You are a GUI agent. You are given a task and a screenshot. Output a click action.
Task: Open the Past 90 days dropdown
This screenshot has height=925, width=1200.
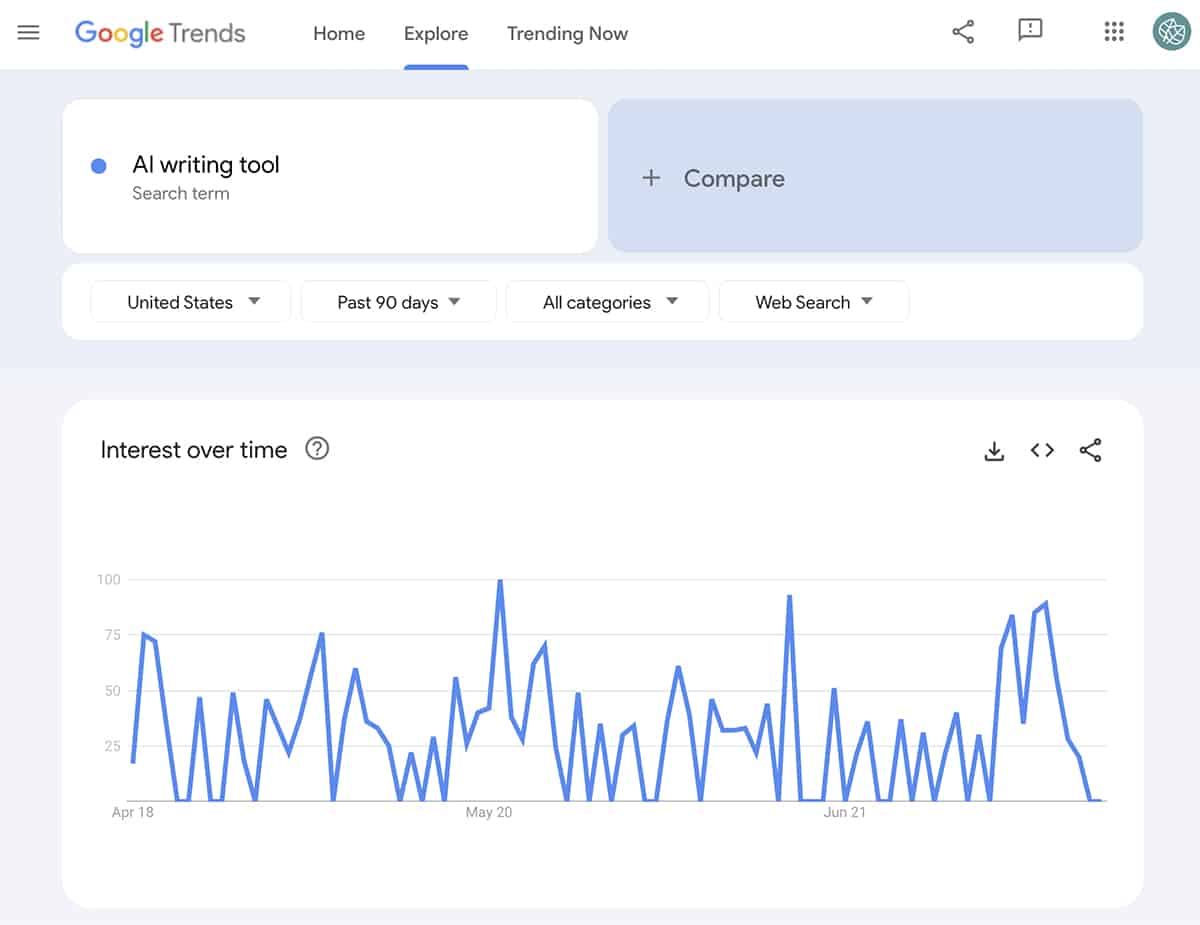pos(398,302)
